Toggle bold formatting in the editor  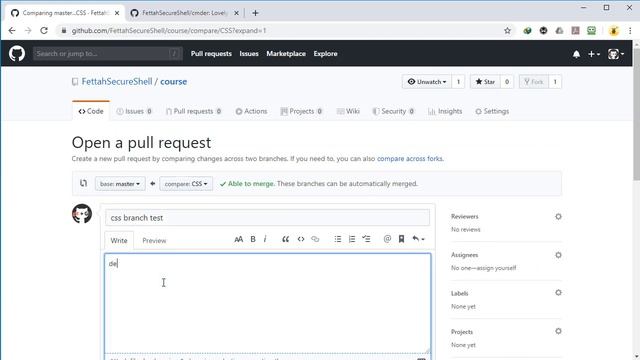pos(253,239)
